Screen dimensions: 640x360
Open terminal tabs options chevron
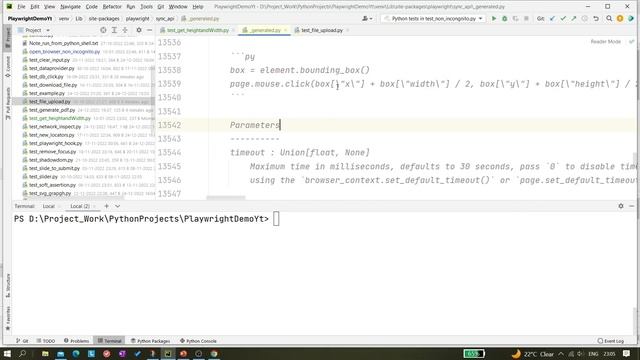118,206
